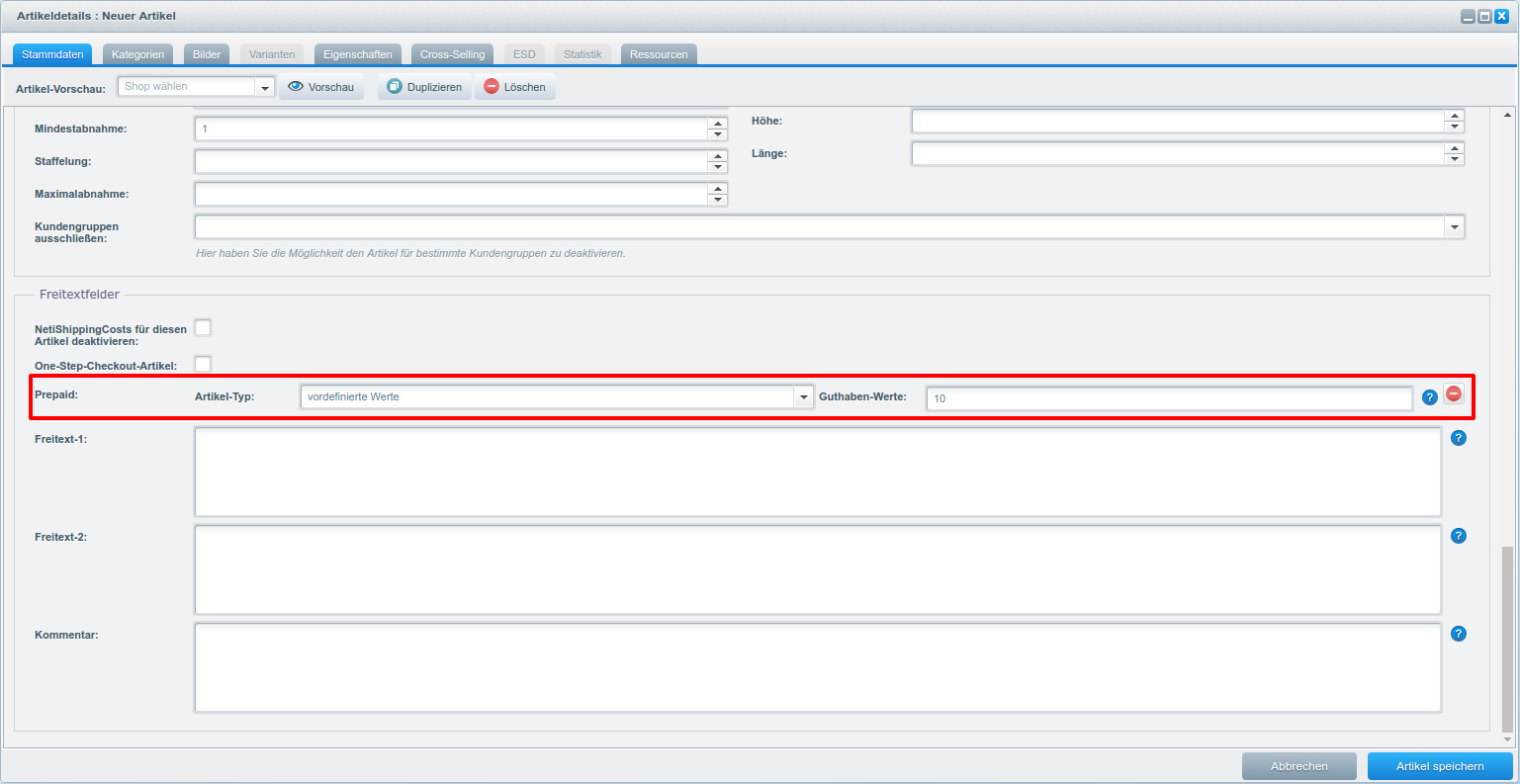1520x784 pixels.
Task: Switch to the Kategorien tab
Action: coord(137,54)
